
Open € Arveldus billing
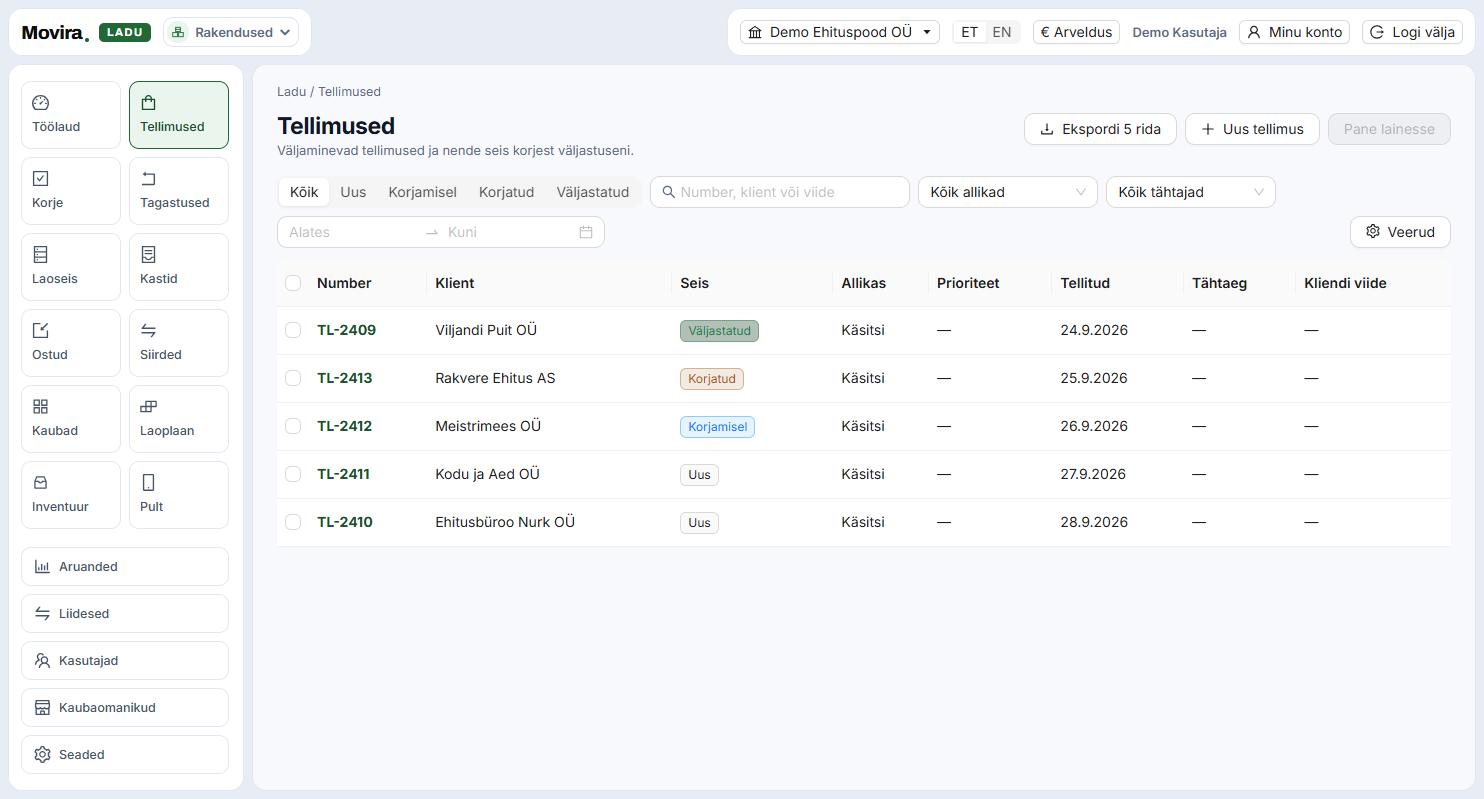click(x=1076, y=32)
